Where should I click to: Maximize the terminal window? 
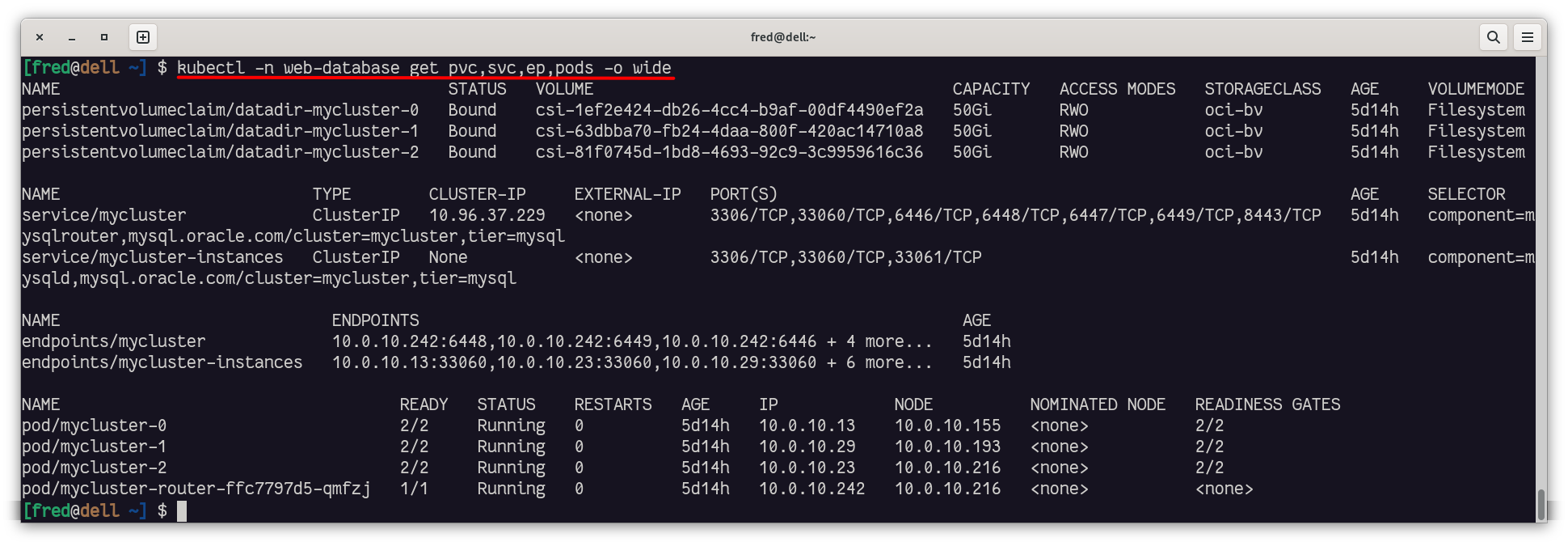pyautogui.click(x=104, y=37)
